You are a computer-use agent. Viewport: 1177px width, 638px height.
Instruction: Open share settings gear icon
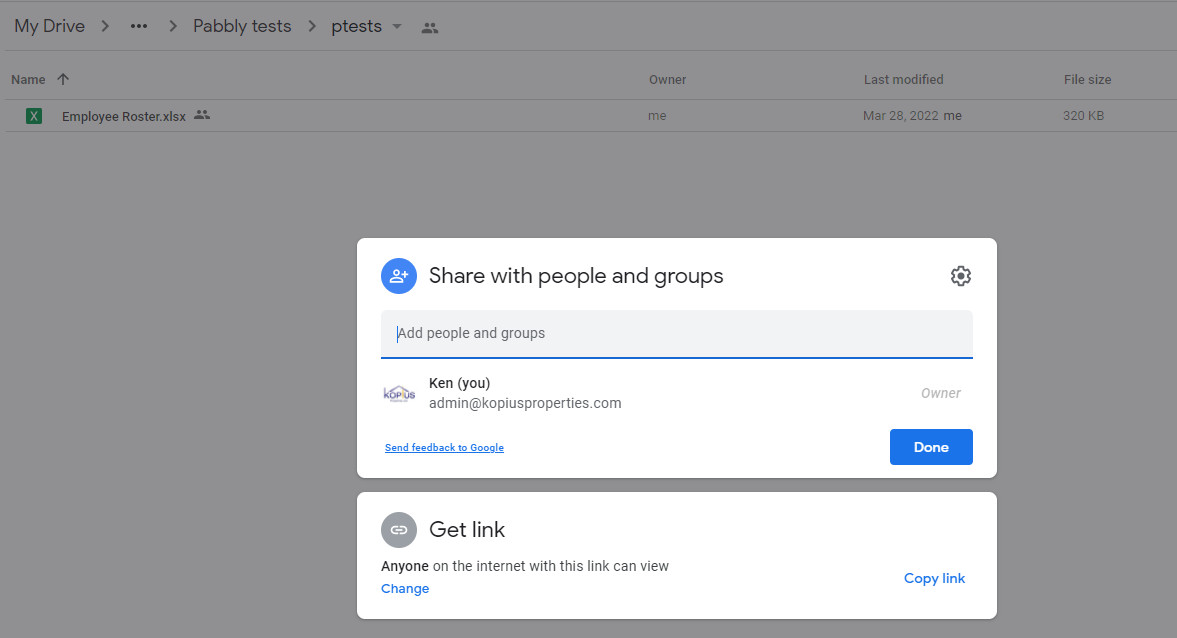[960, 275]
